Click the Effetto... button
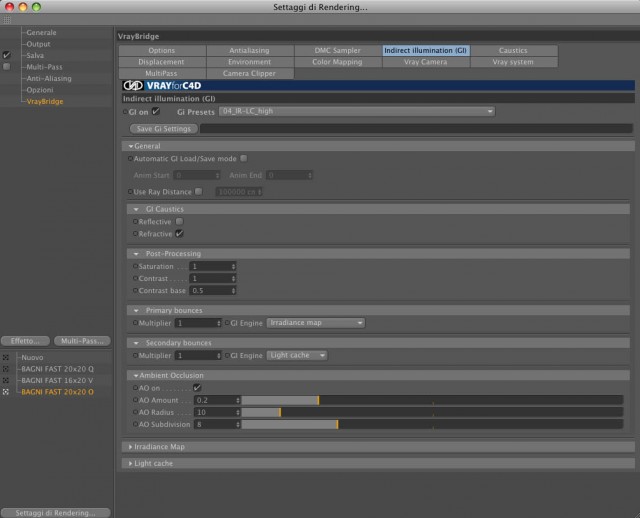The width and height of the screenshot is (640, 518). 25,341
